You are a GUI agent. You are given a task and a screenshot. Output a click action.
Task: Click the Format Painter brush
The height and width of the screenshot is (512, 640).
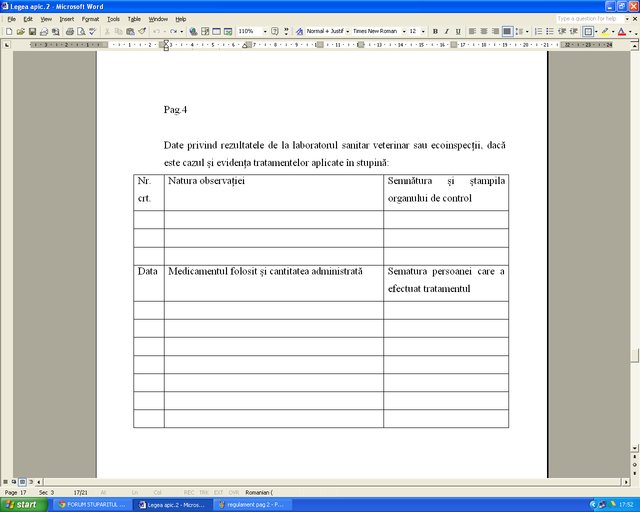142,31
